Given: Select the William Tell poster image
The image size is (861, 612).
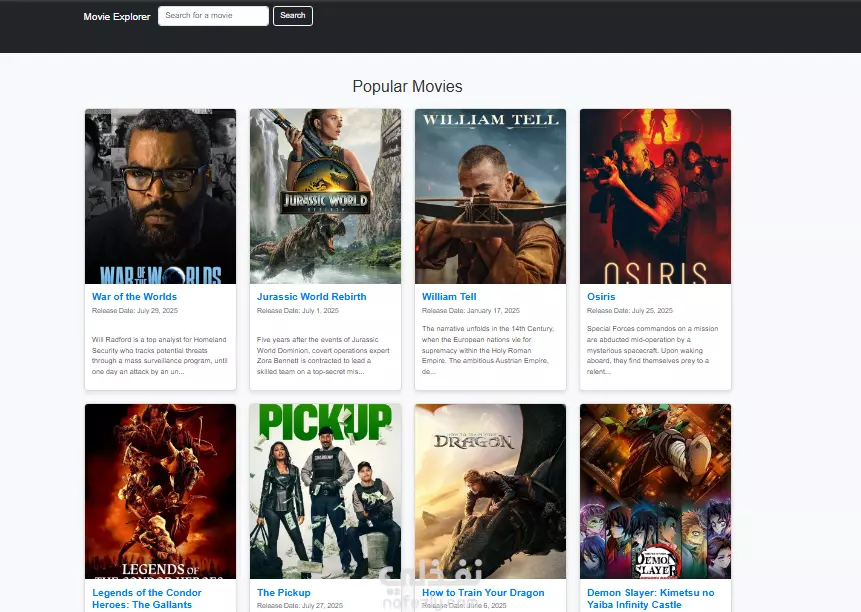Looking at the screenshot, I should (x=490, y=196).
